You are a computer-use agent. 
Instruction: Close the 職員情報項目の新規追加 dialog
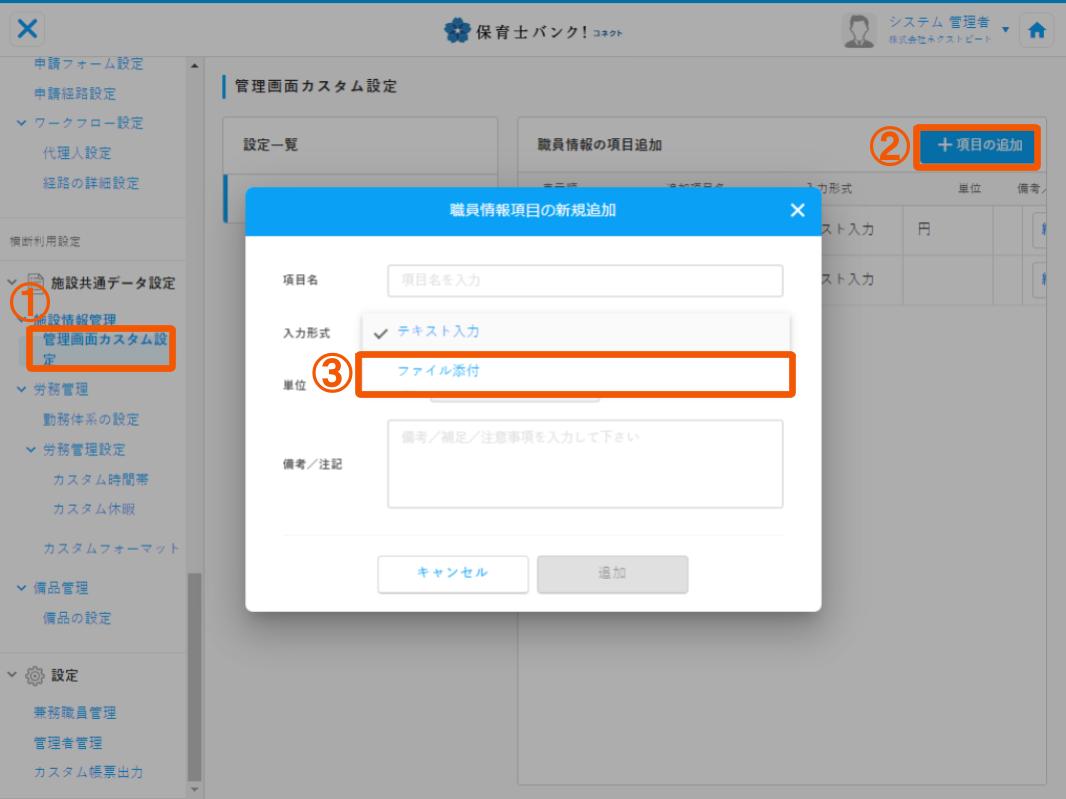796,211
